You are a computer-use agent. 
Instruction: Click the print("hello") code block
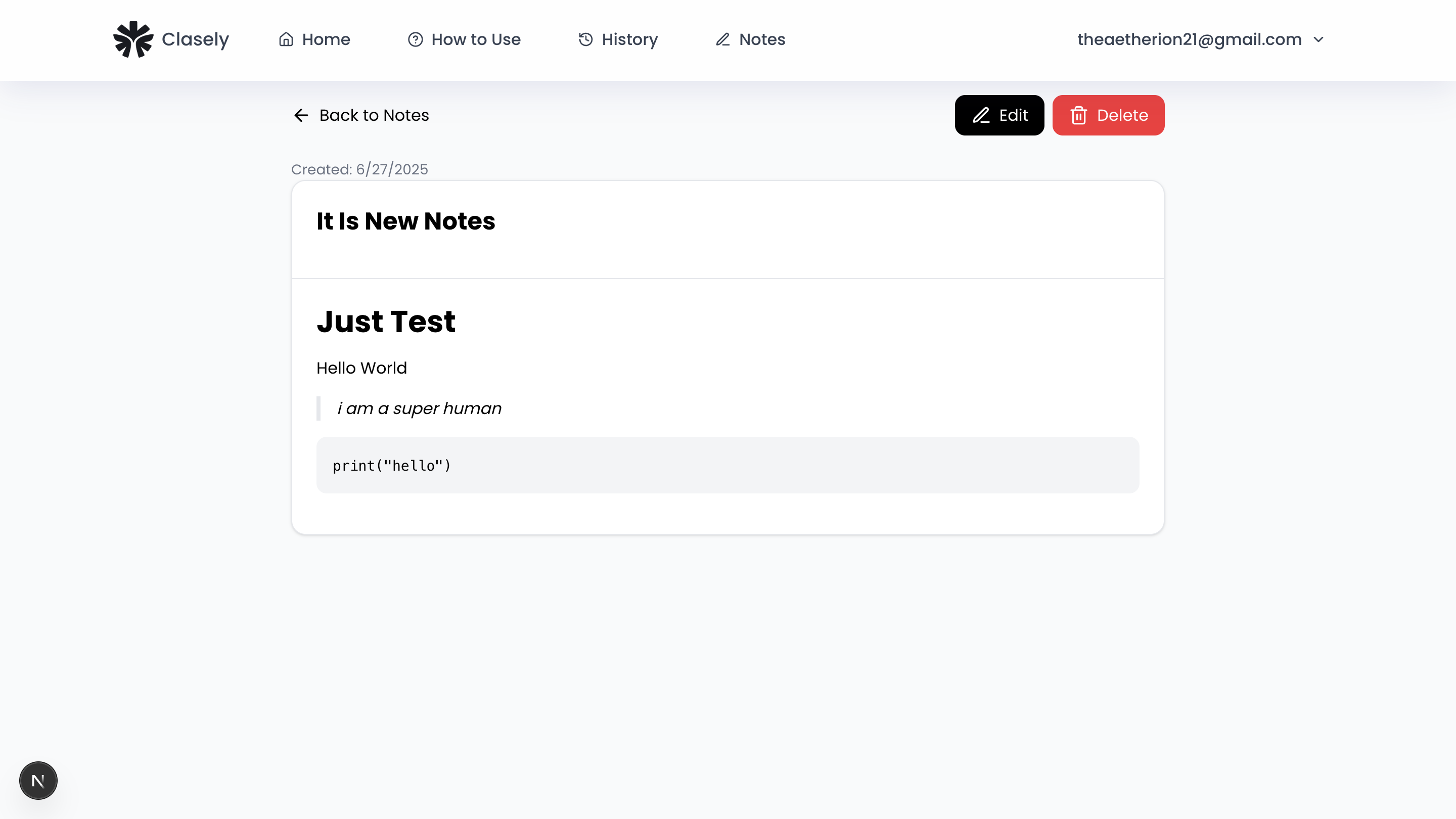coord(728,465)
